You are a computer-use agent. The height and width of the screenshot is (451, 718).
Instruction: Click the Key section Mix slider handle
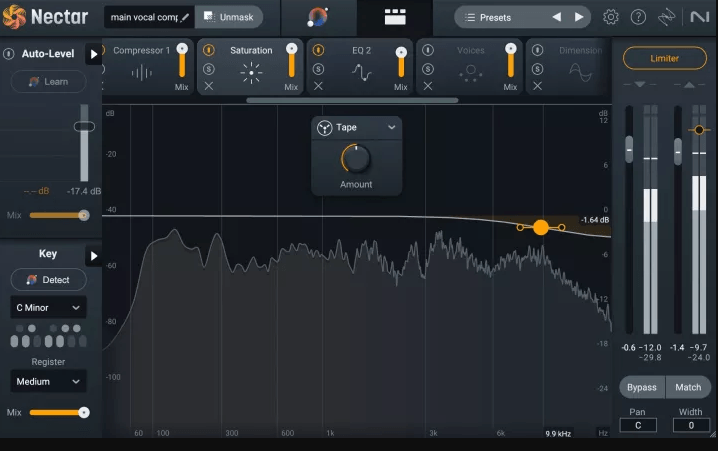coord(83,413)
